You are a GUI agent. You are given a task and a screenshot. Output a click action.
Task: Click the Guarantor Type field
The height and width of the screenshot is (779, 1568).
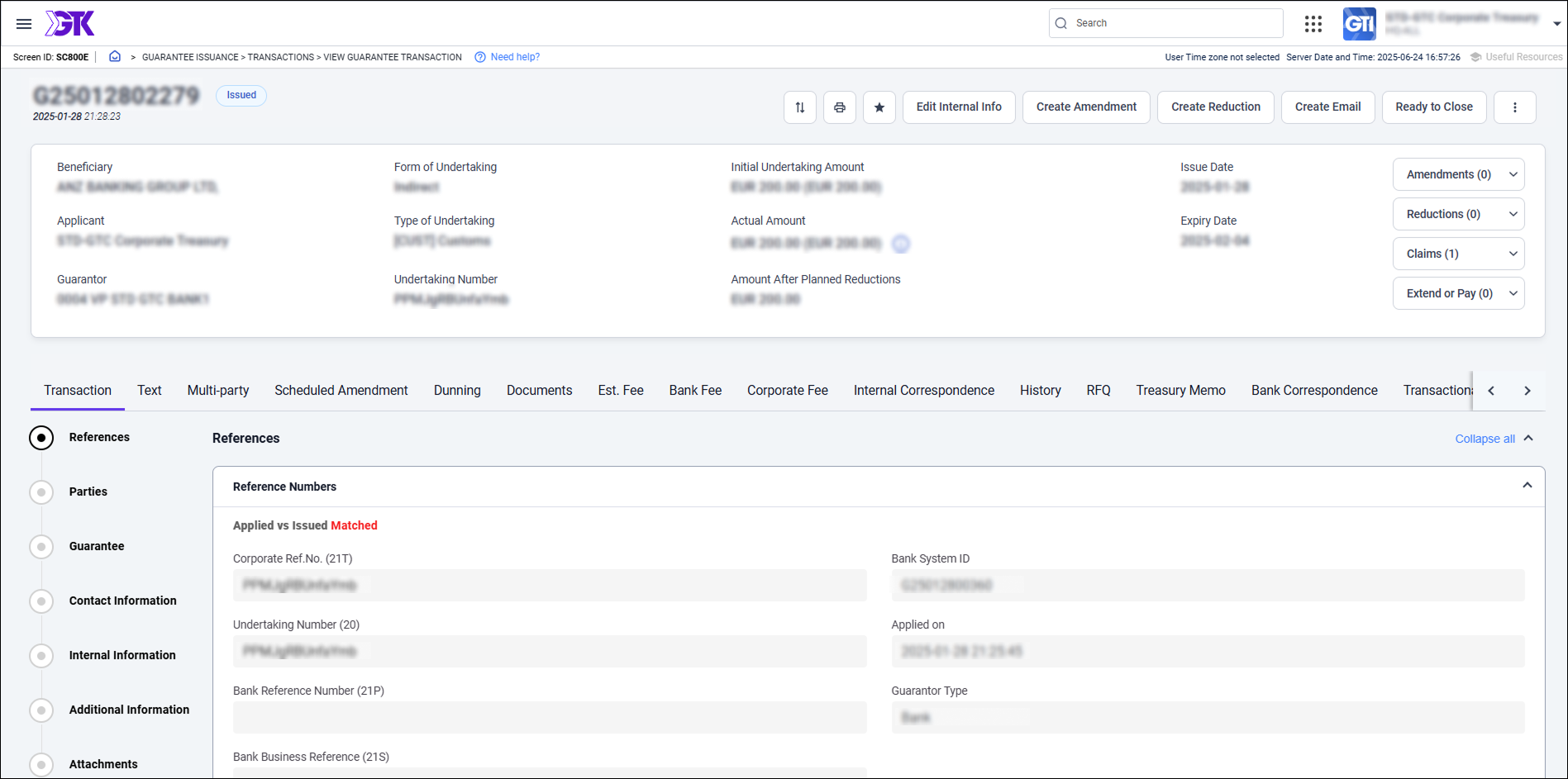(x=1208, y=717)
